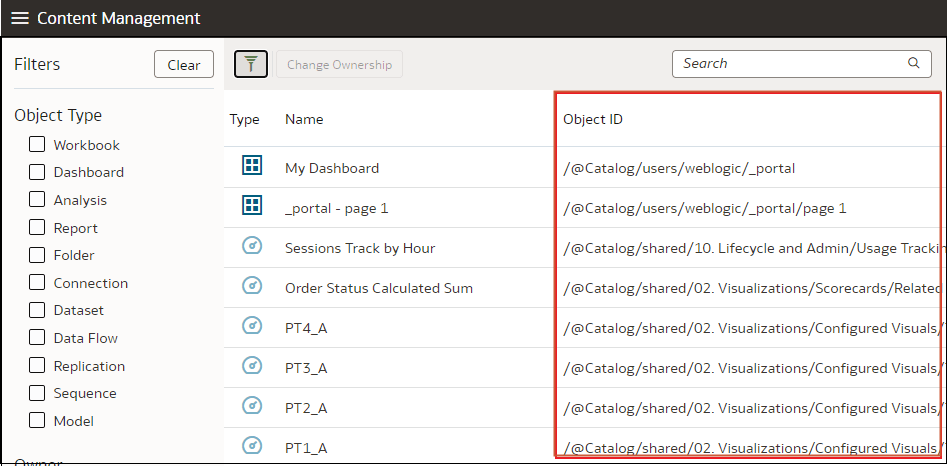The width and height of the screenshot is (947, 466).
Task: Click the Clear filters button
Action: 184,65
